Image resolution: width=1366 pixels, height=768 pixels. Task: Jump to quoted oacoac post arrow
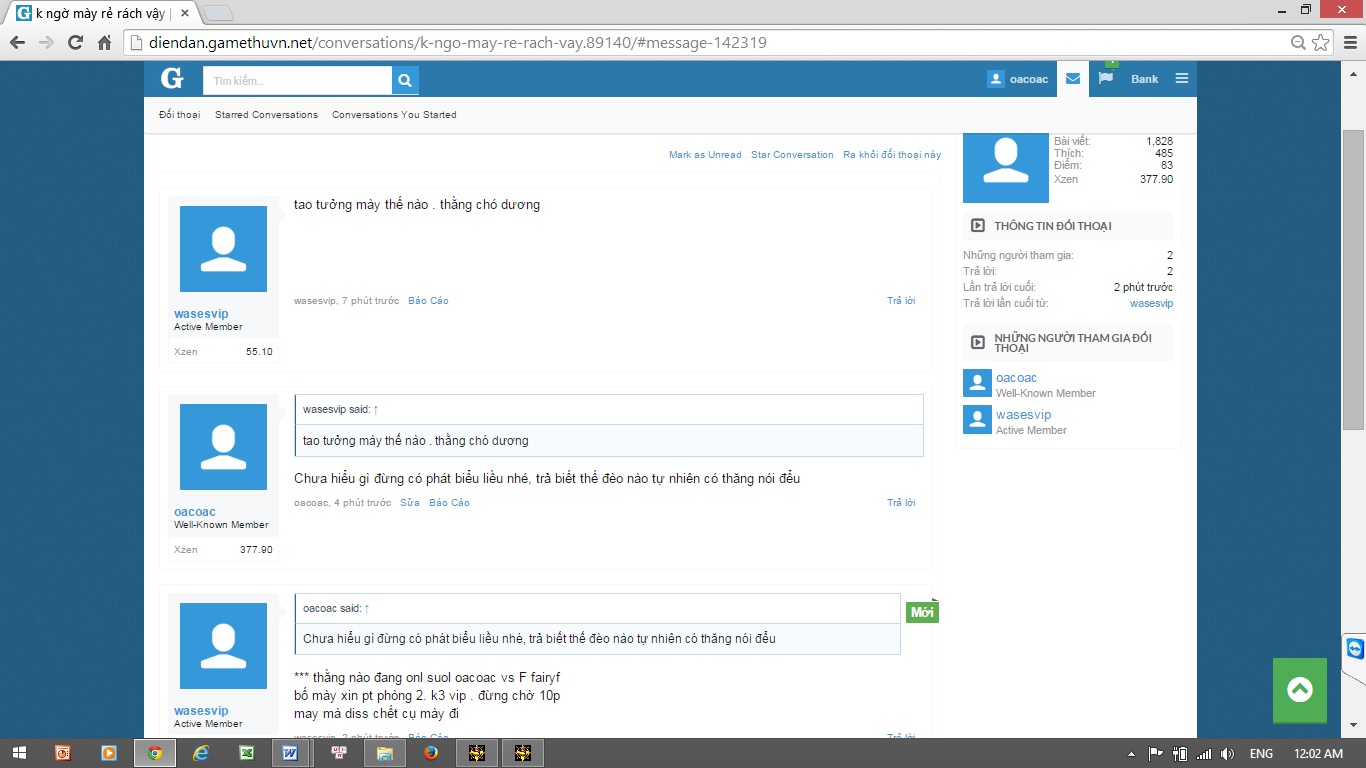pyautogui.click(x=367, y=608)
